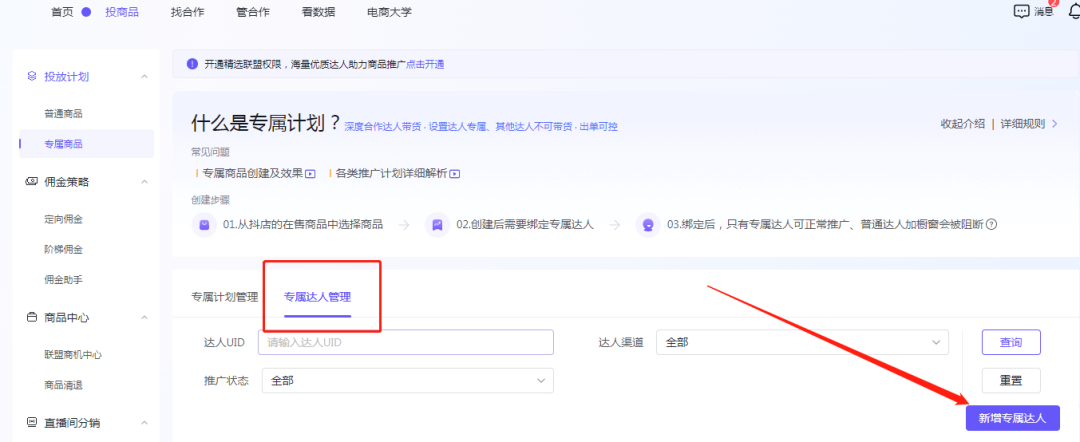
Task: Click the 商品中心 sidebar icon
Action: coord(32,317)
